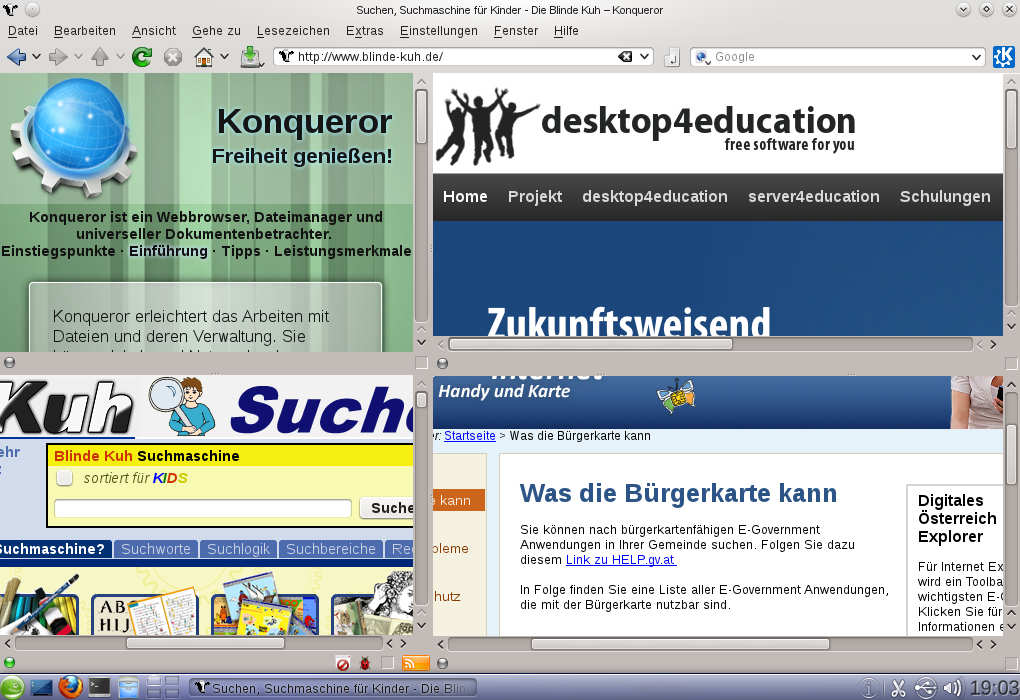Open the Datei menu
The height and width of the screenshot is (700, 1020).
(23, 31)
